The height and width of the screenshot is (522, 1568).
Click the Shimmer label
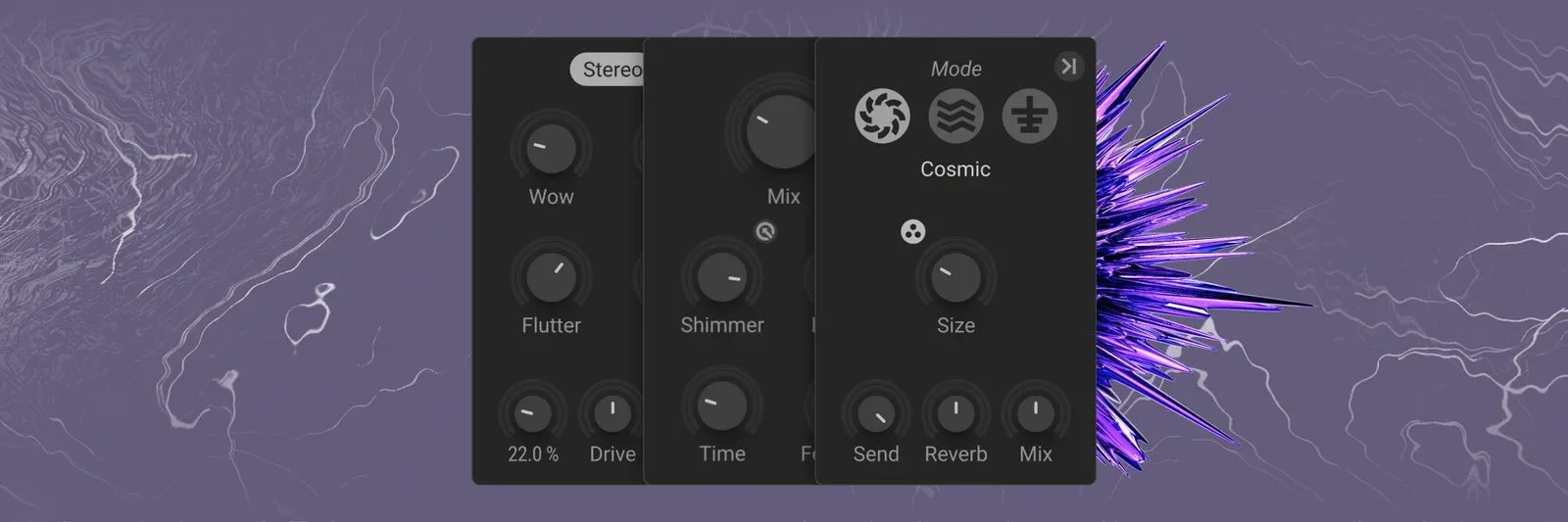(x=722, y=325)
